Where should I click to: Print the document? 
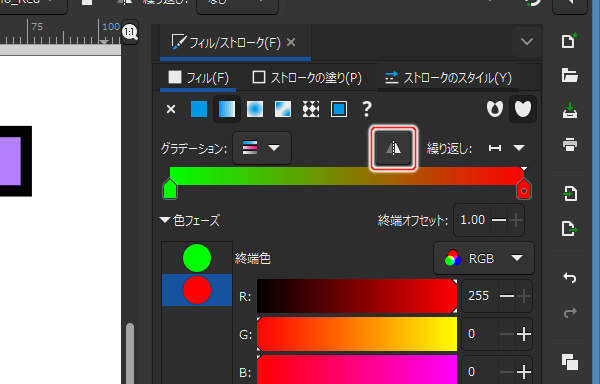coord(569,145)
